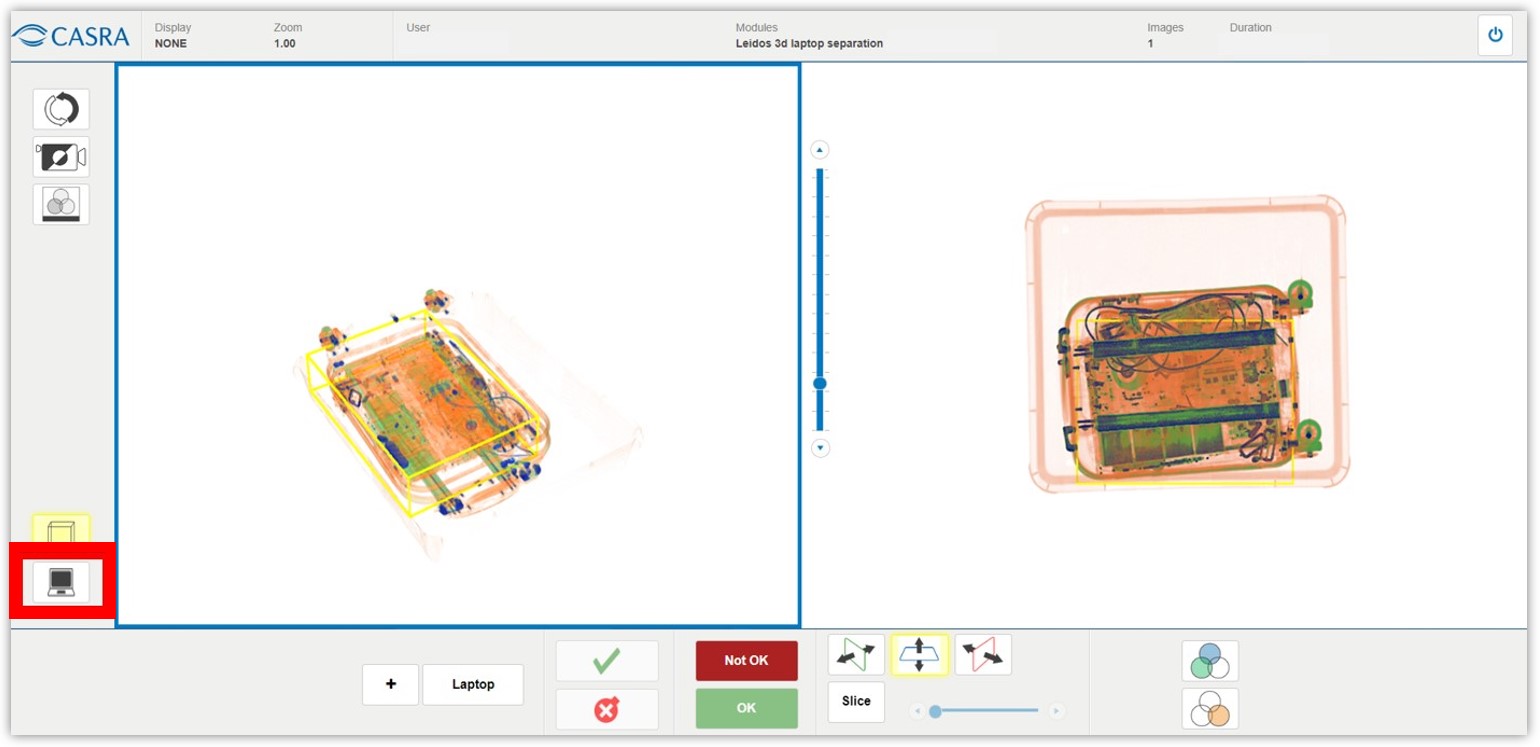Click the rotate view reset icon
This screenshot has height=747, width=1540.
(61, 109)
